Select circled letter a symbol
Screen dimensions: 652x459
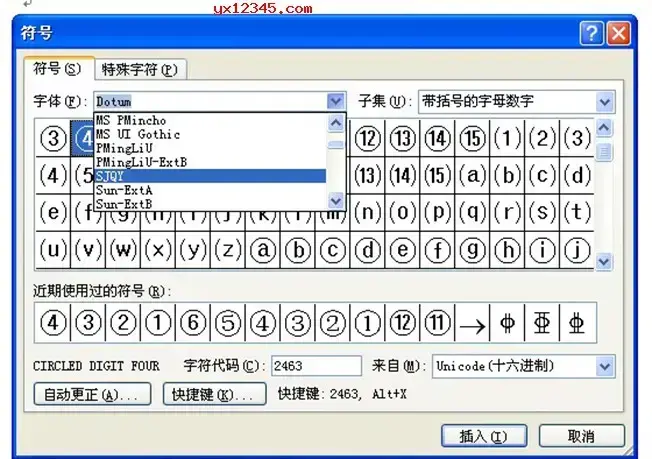[x=263, y=250]
